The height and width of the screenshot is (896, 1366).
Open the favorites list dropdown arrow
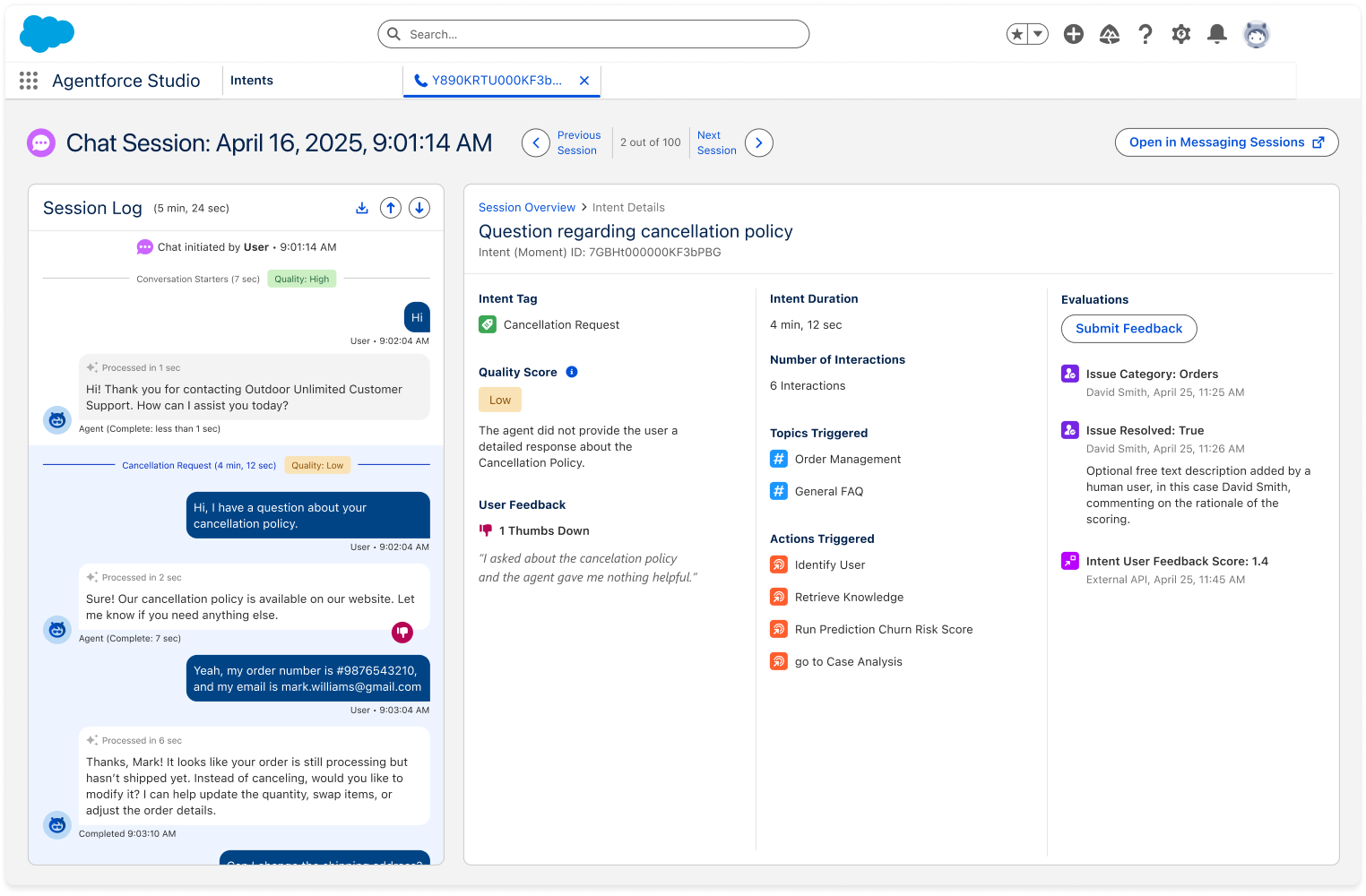click(1038, 34)
